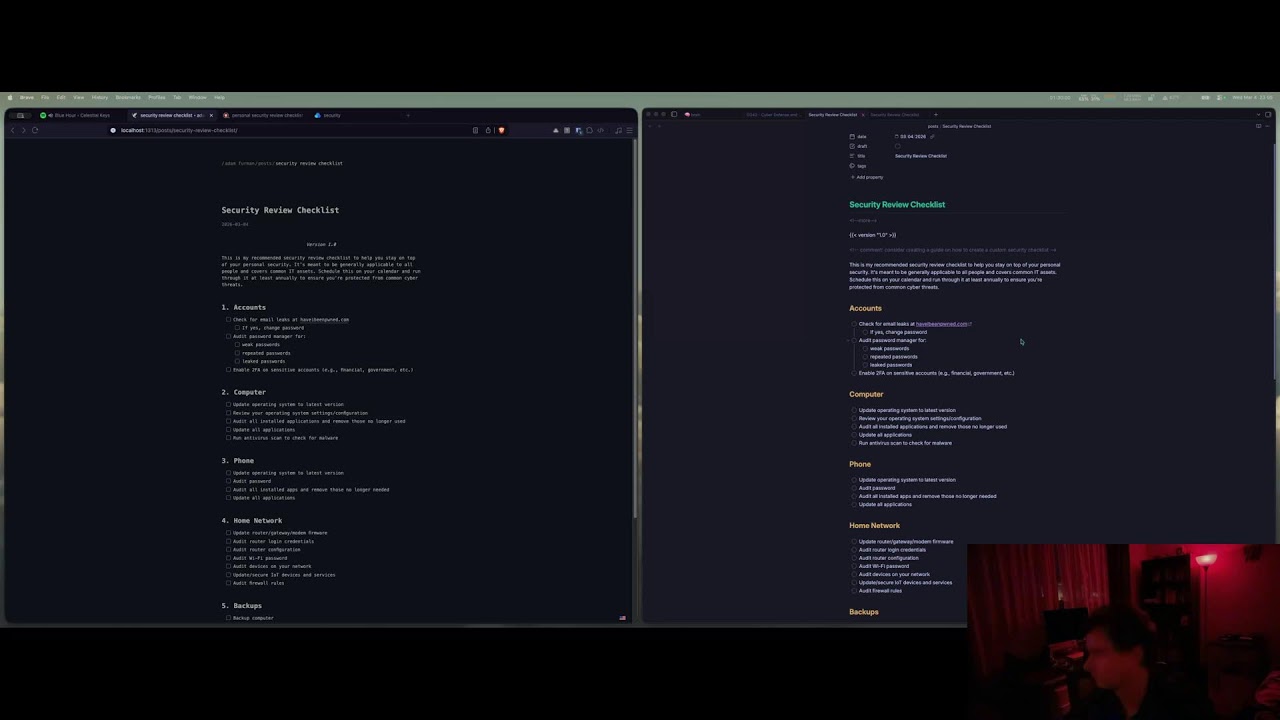Viewport: 1280px width, 720px height.
Task: Toggle the sidebar button left of Brave's tabs
Action: coord(20,115)
